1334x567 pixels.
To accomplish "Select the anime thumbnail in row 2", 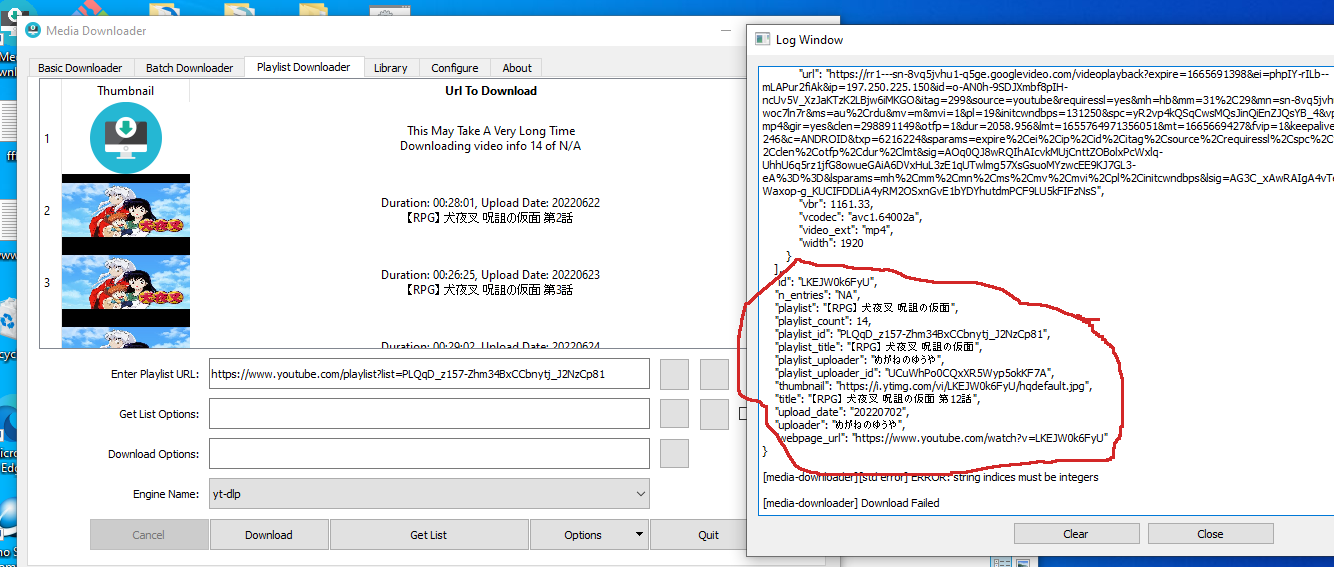I will click(x=126, y=211).
